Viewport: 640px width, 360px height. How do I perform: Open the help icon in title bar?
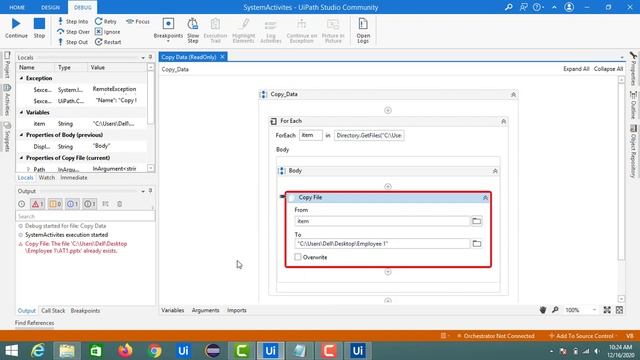tap(537, 7)
